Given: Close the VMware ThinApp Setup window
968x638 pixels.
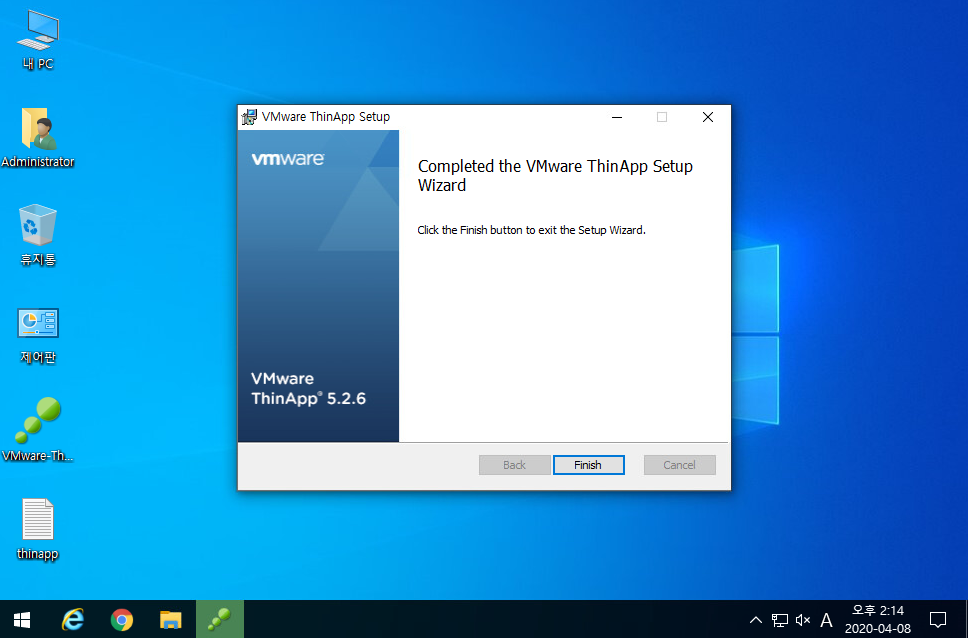Looking at the screenshot, I should pyautogui.click(x=708, y=117).
